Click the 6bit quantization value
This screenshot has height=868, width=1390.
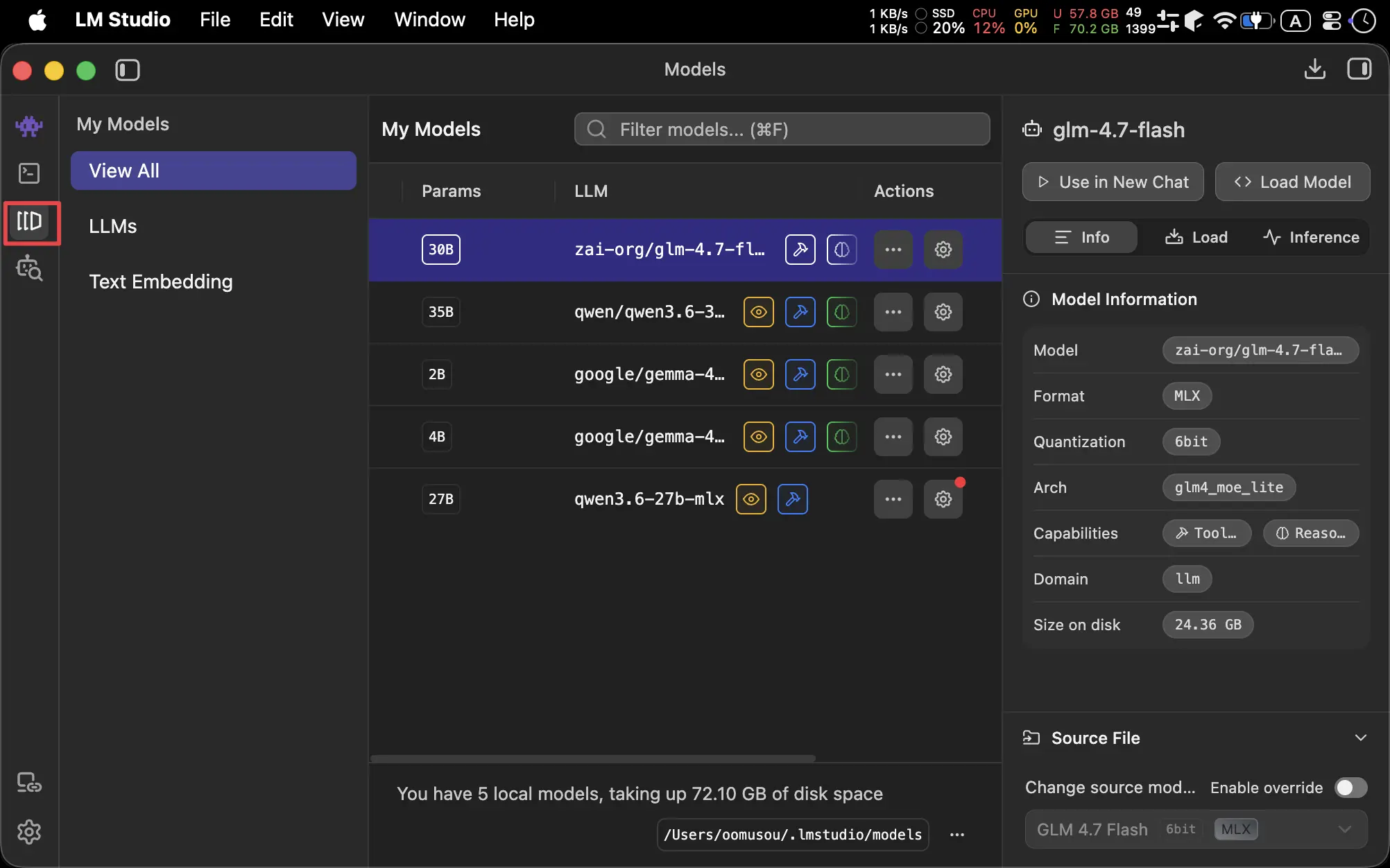[1191, 442]
